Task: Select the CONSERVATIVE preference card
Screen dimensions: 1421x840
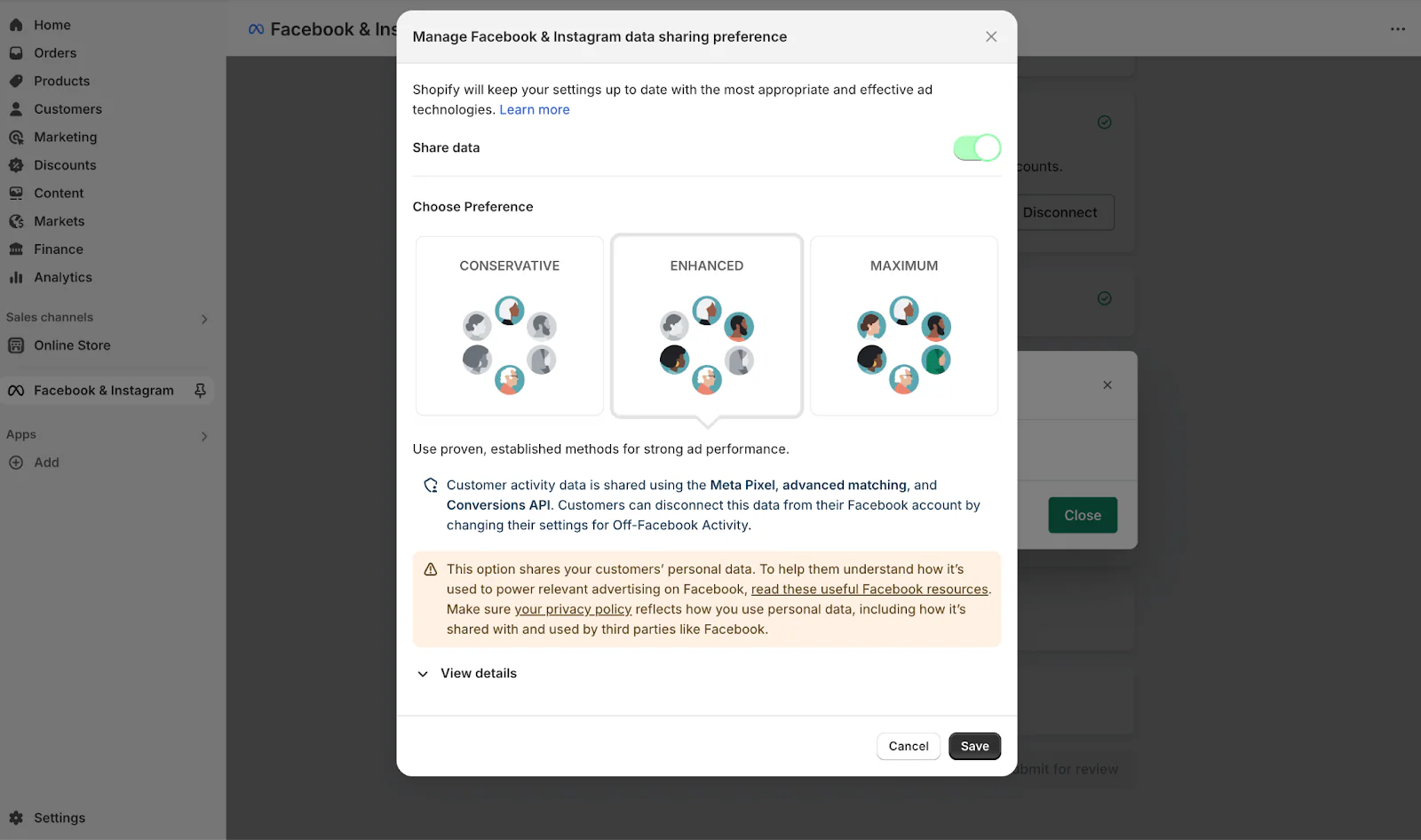Action: (509, 326)
